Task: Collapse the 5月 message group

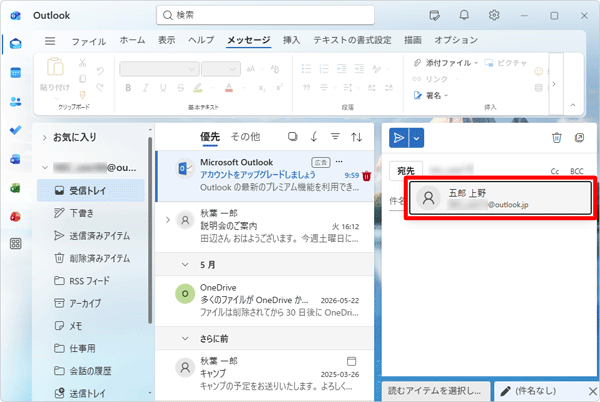Action: click(x=185, y=265)
